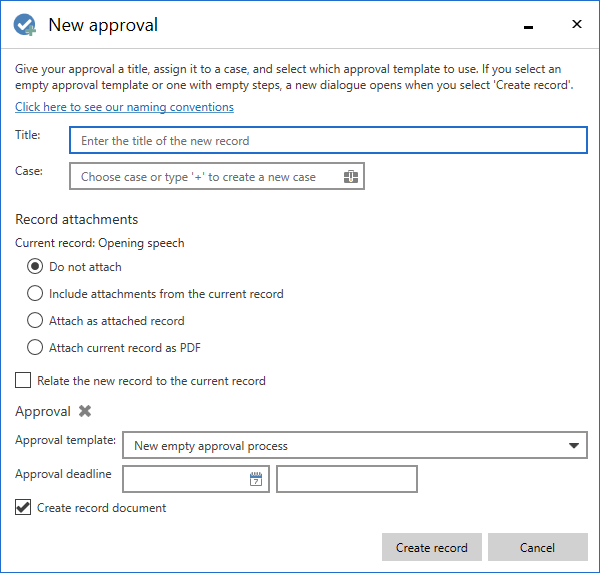The width and height of the screenshot is (600, 573).
Task: Click the Record attachments heading
Action: [77, 219]
